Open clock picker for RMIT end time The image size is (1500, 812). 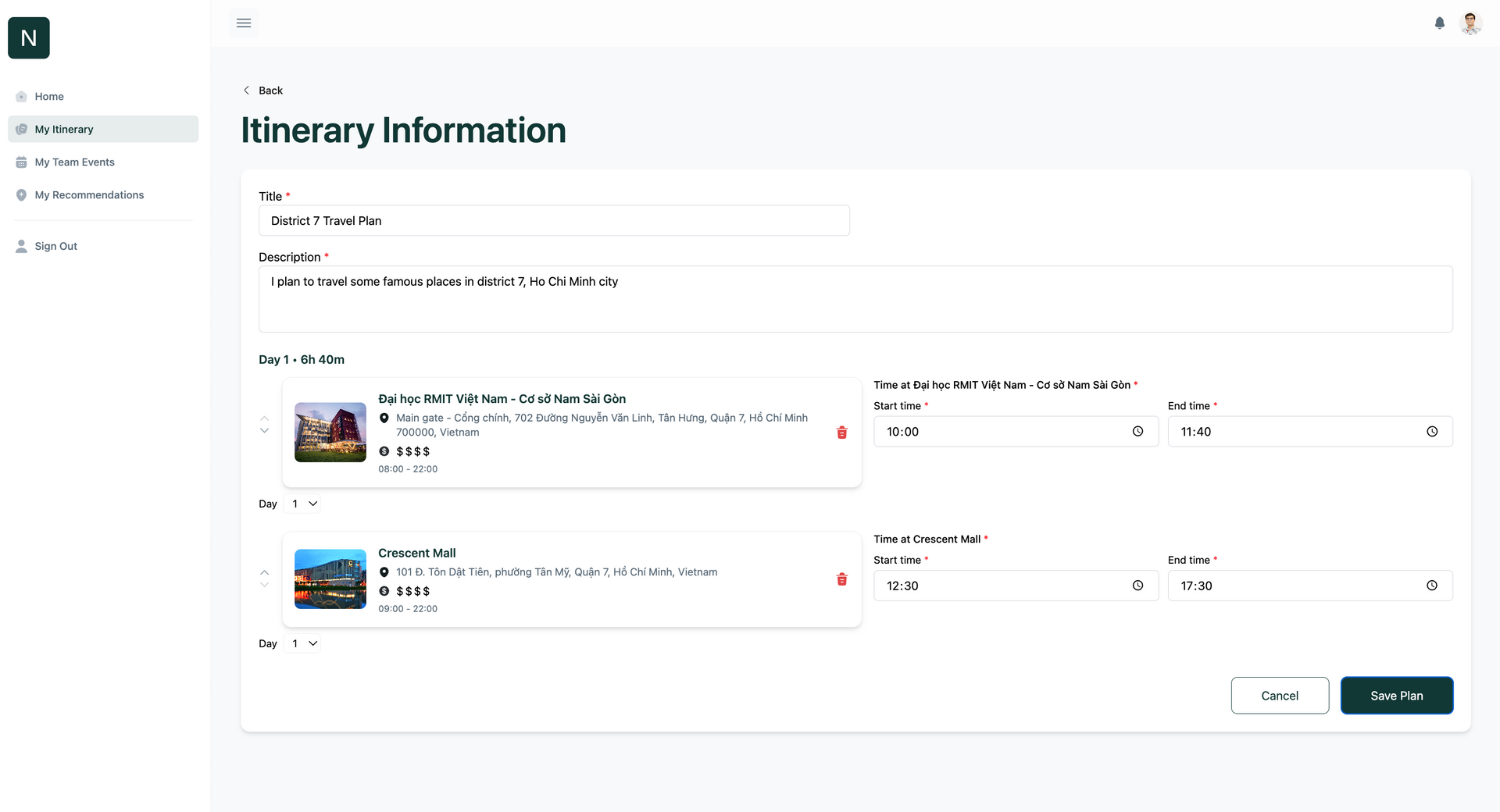point(1431,432)
